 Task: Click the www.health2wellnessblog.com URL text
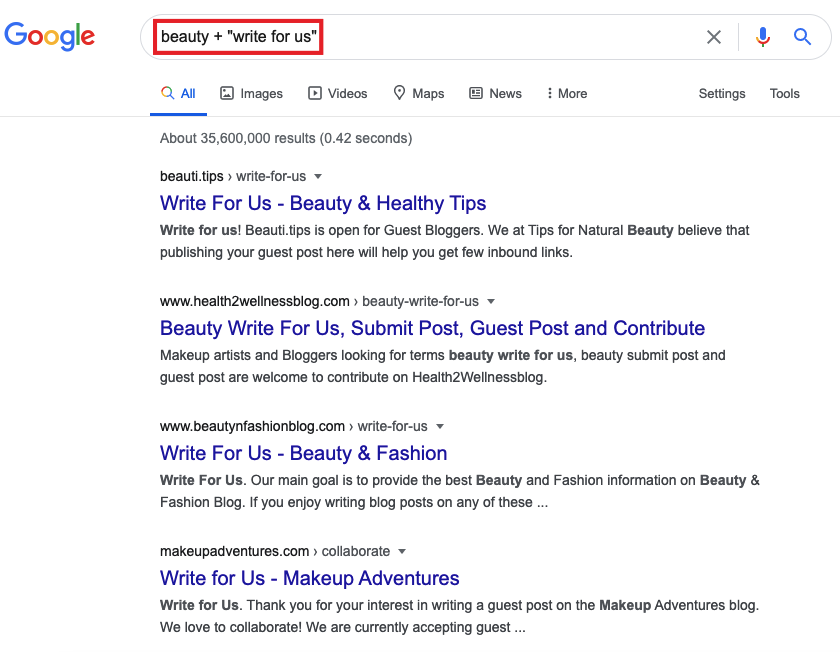pyautogui.click(x=254, y=301)
